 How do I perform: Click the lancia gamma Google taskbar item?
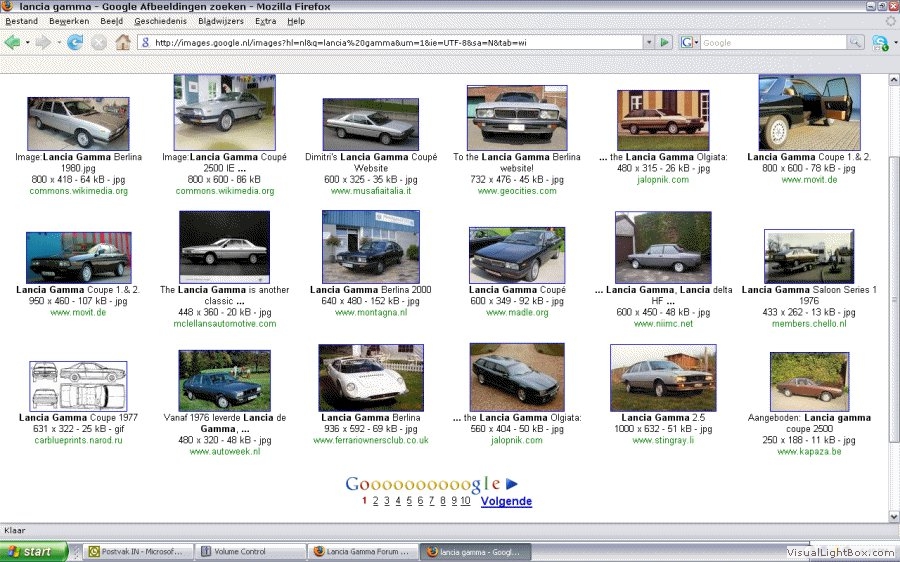(x=474, y=552)
